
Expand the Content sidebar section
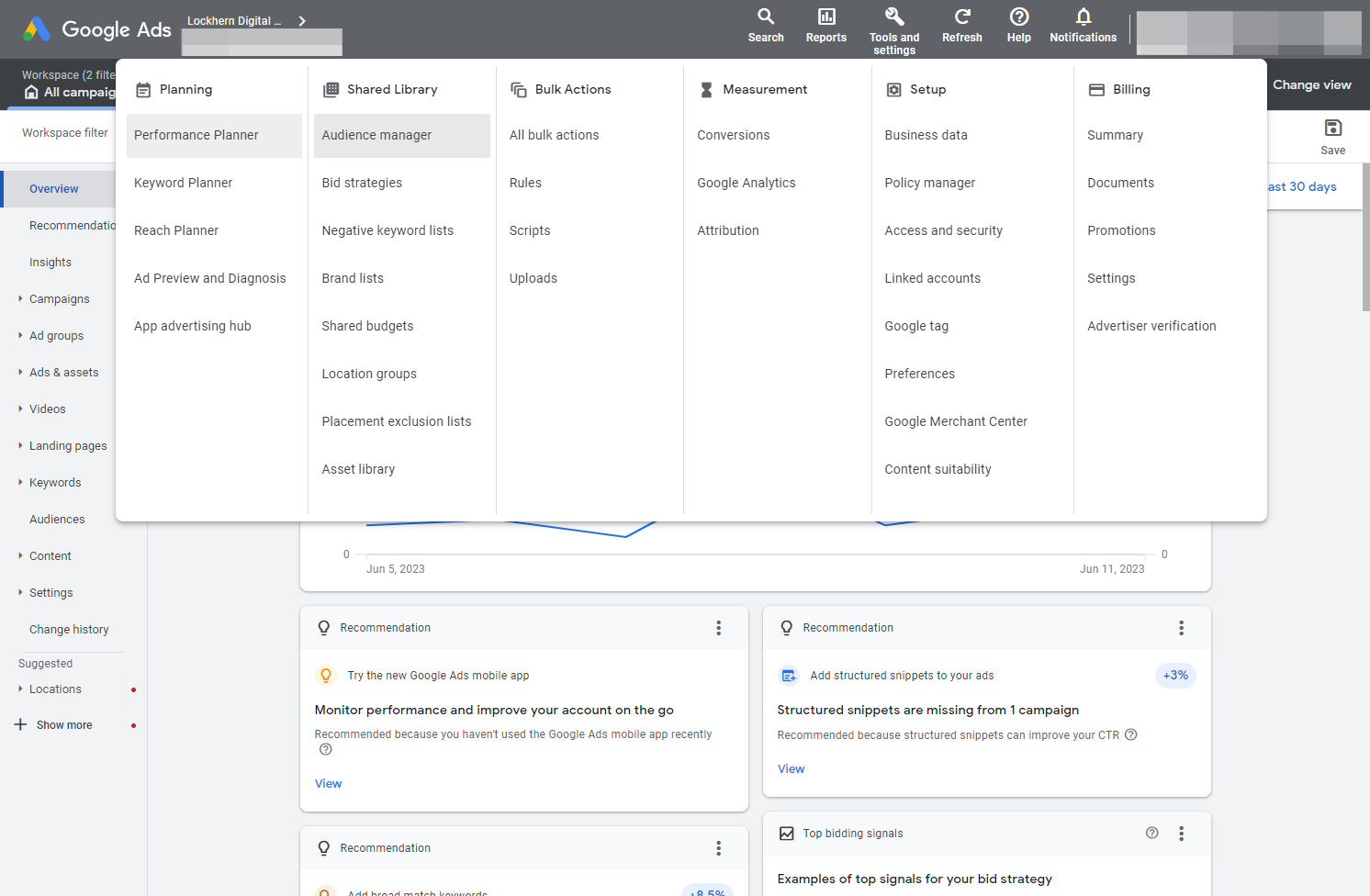(x=20, y=555)
